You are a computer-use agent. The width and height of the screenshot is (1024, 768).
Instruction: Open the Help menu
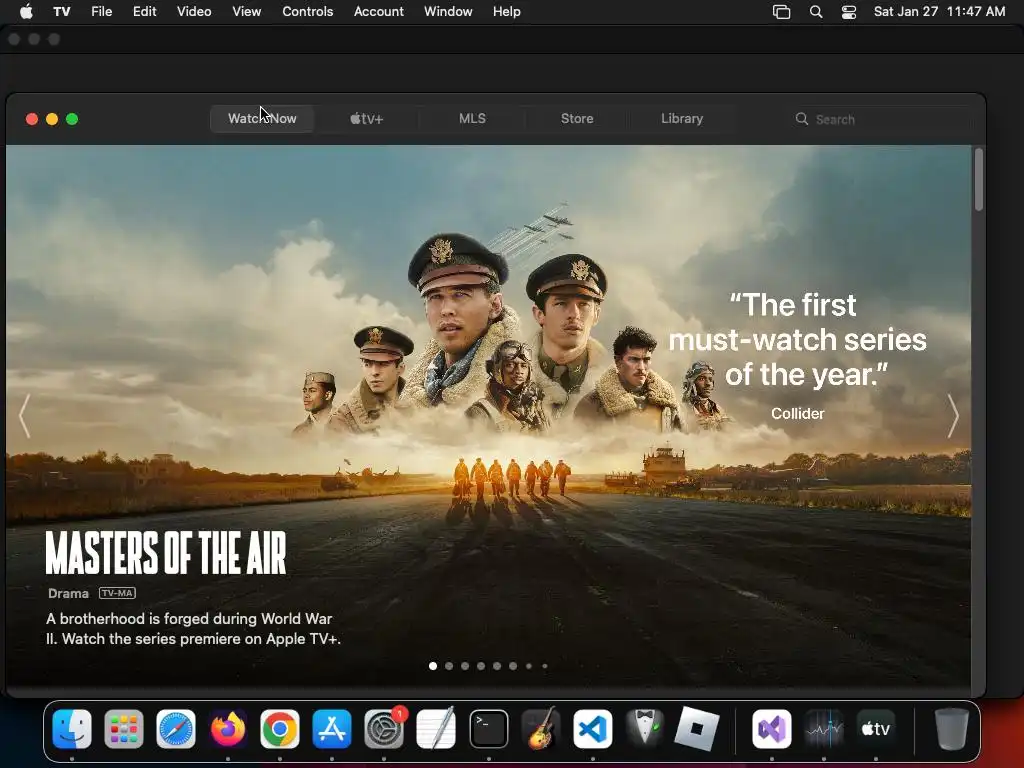point(507,11)
